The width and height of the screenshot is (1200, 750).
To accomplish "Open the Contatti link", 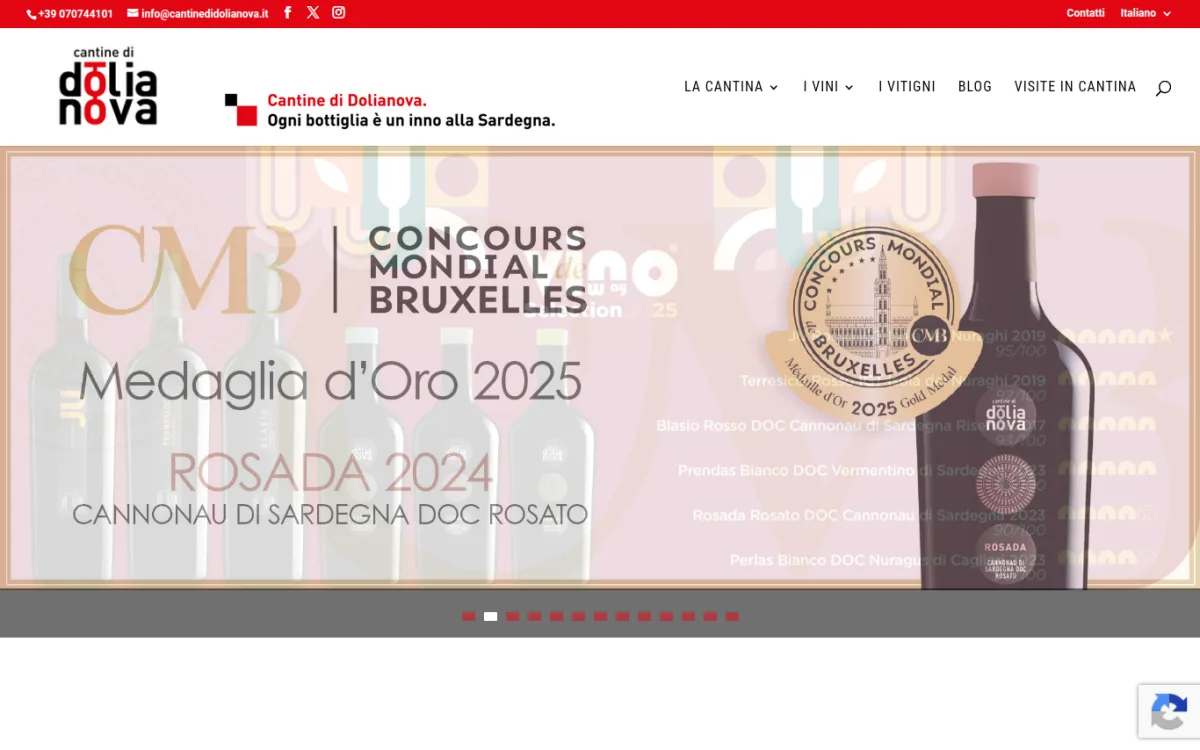I will pos(1085,13).
